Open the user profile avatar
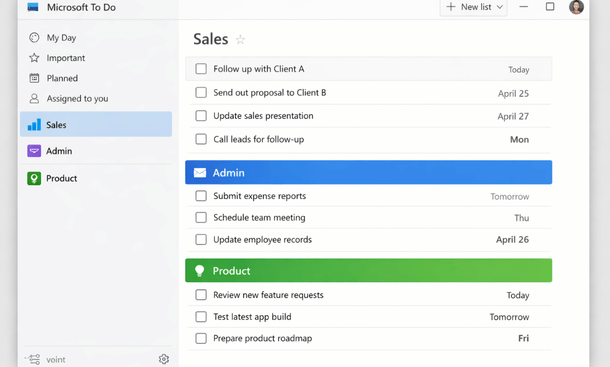 tap(576, 7)
